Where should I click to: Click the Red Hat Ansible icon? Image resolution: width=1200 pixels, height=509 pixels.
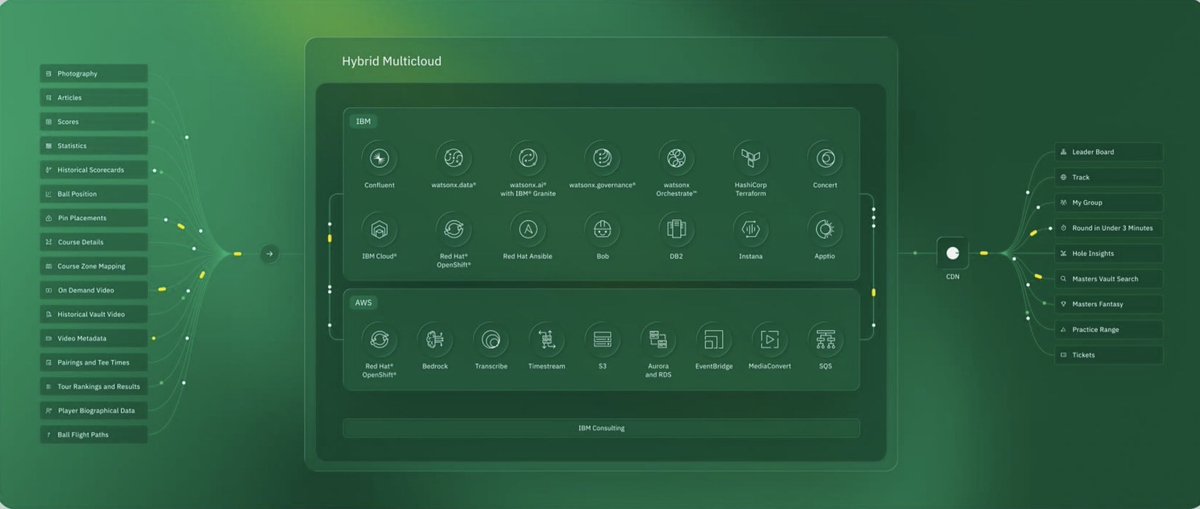tap(528, 229)
